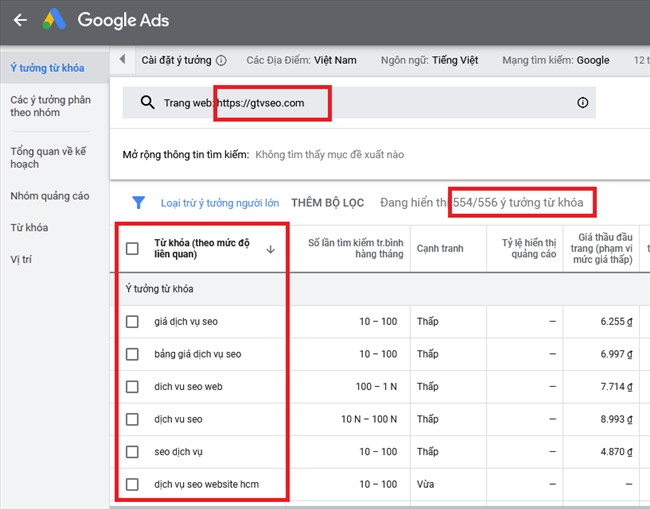Check the 'giá dịch vụ seo' keyword

pos(132,322)
